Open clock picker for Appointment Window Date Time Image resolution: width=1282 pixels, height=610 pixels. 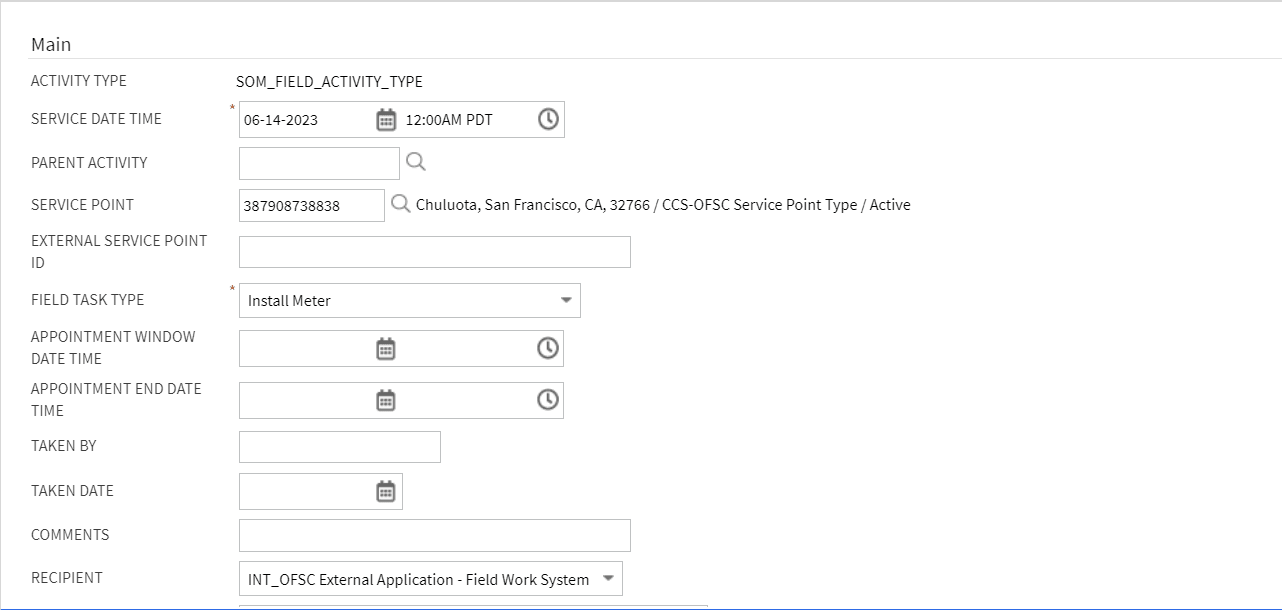coord(548,347)
